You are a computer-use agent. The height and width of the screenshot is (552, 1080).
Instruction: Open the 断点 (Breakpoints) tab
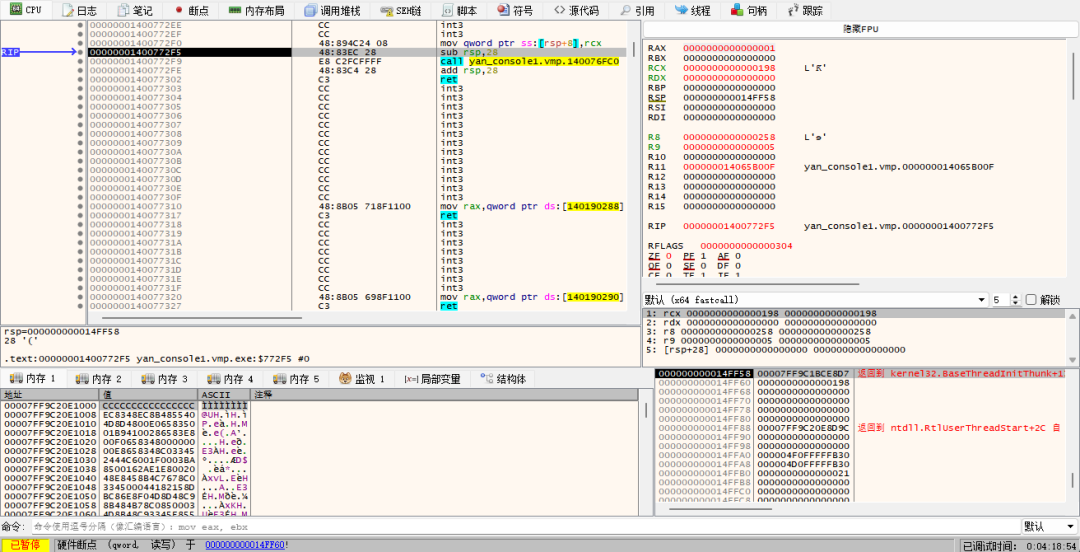click(x=191, y=10)
